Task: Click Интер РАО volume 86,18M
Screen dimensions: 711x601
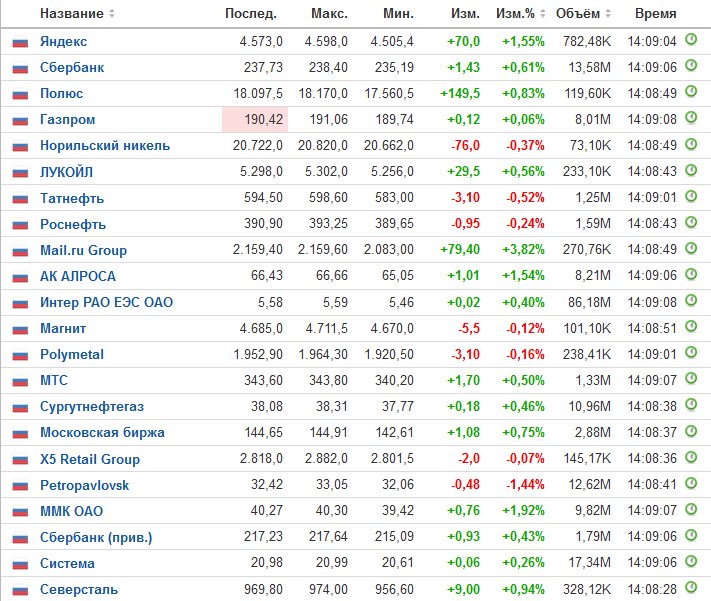Action: coord(589,302)
